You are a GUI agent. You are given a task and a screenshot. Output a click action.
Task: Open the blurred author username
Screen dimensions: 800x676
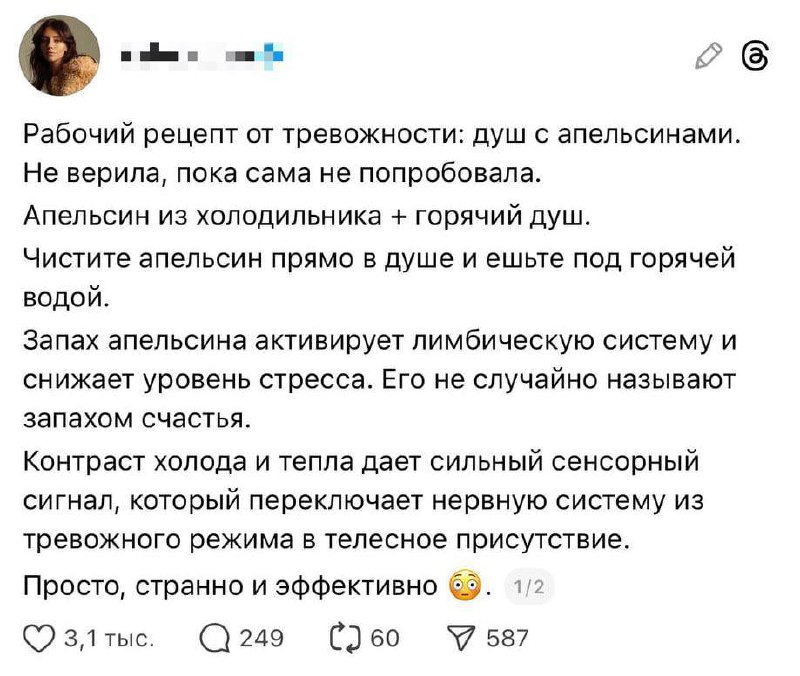(201, 56)
